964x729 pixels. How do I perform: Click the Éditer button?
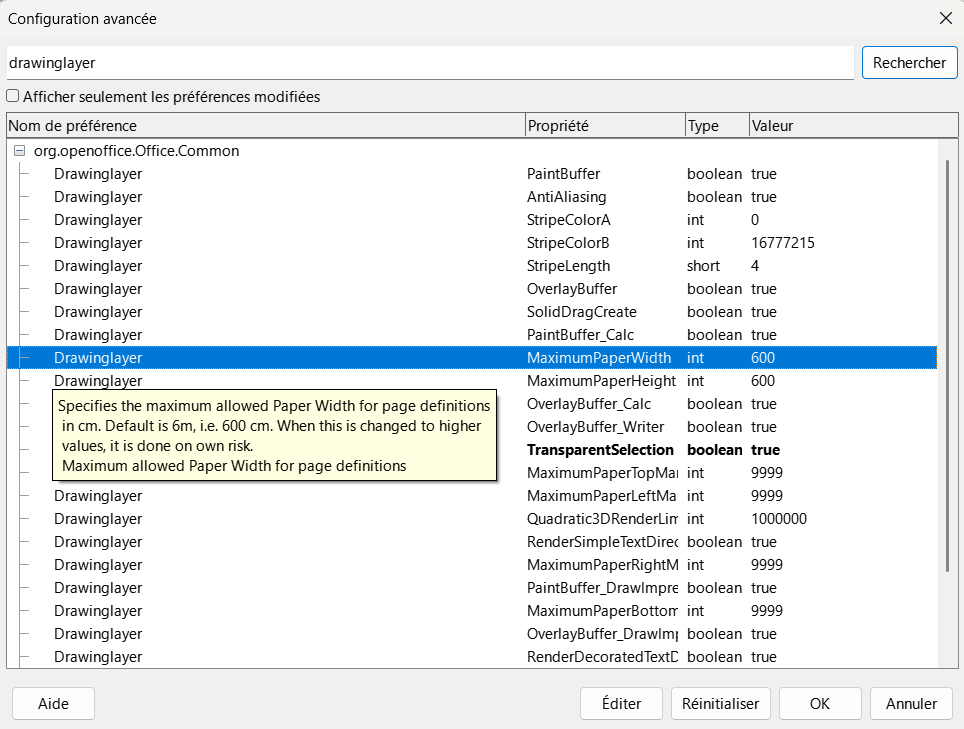click(621, 703)
